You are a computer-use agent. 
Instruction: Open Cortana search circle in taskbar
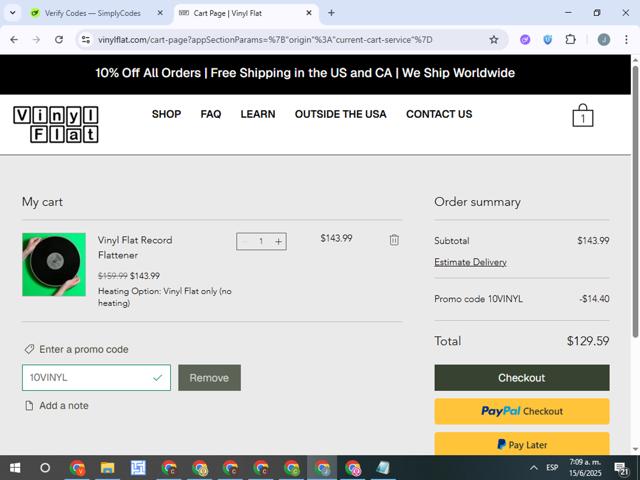point(45,468)
